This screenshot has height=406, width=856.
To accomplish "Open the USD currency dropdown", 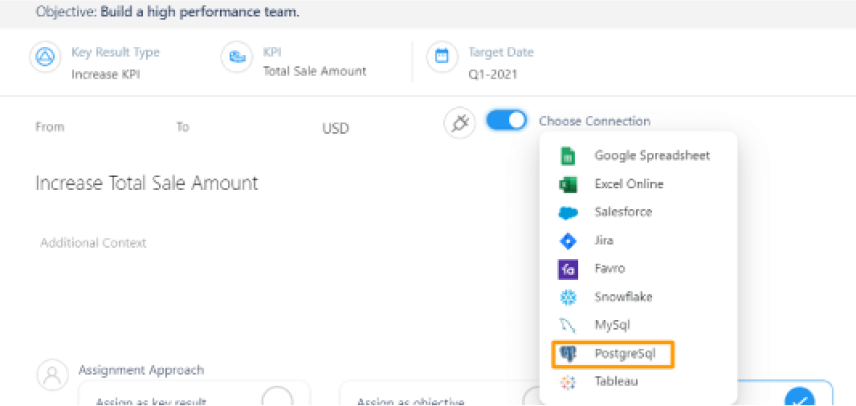I will [x=336, y=129].
